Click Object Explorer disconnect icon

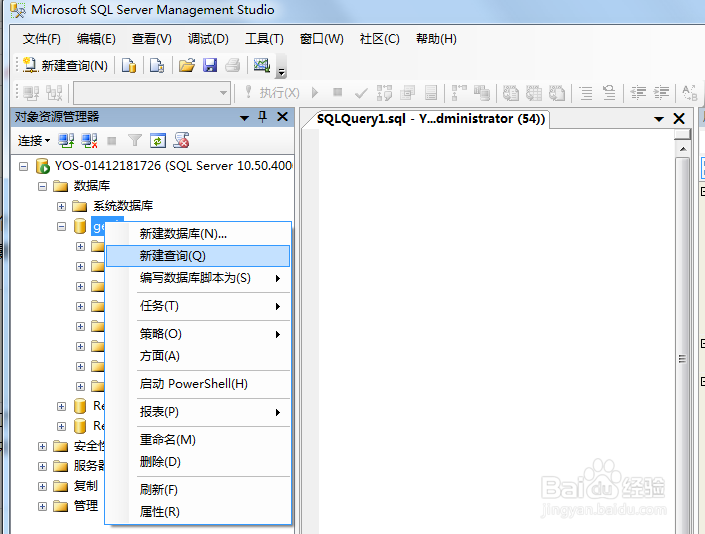tap(89, 141)
